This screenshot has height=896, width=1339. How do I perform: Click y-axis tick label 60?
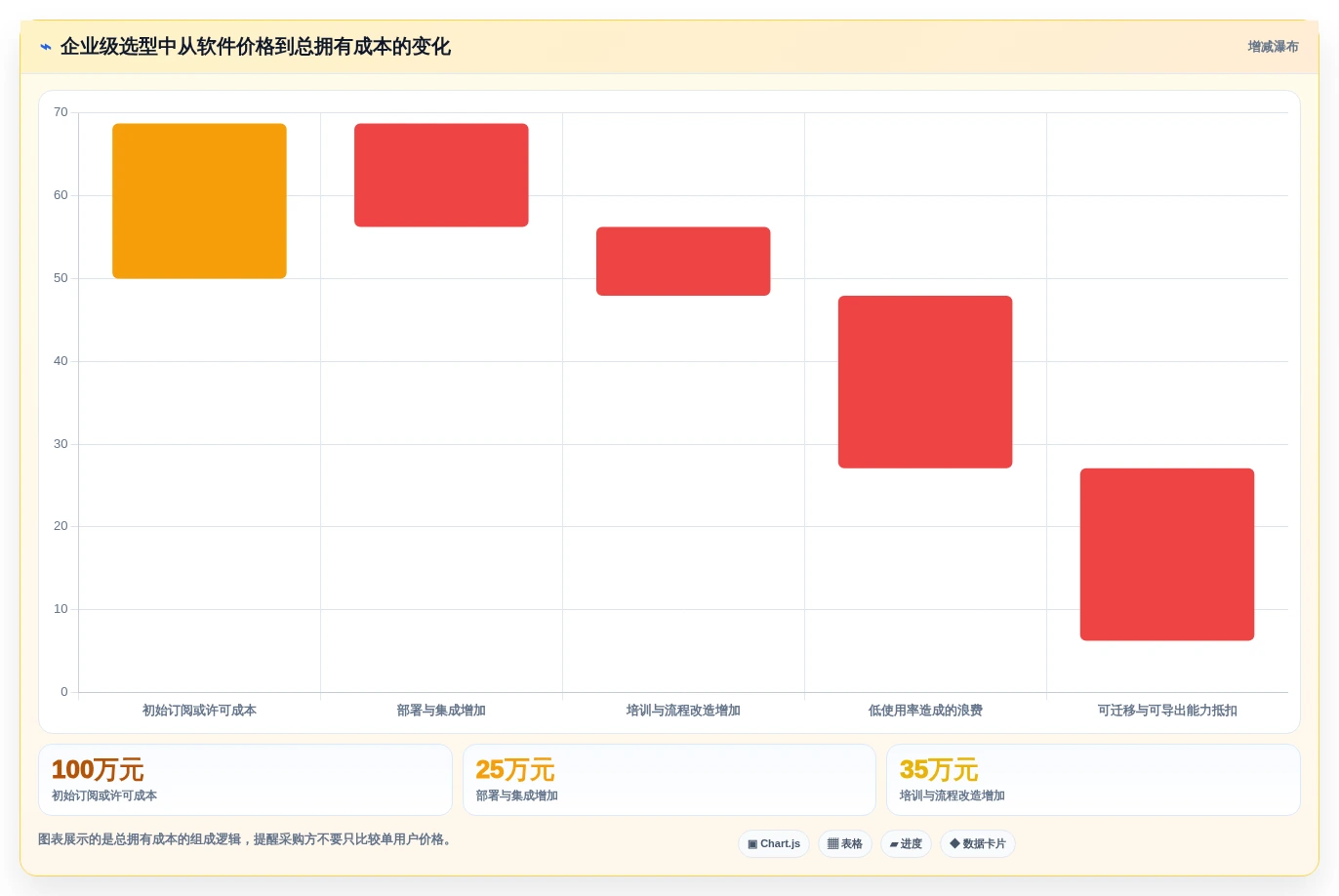tap(61, 195)
